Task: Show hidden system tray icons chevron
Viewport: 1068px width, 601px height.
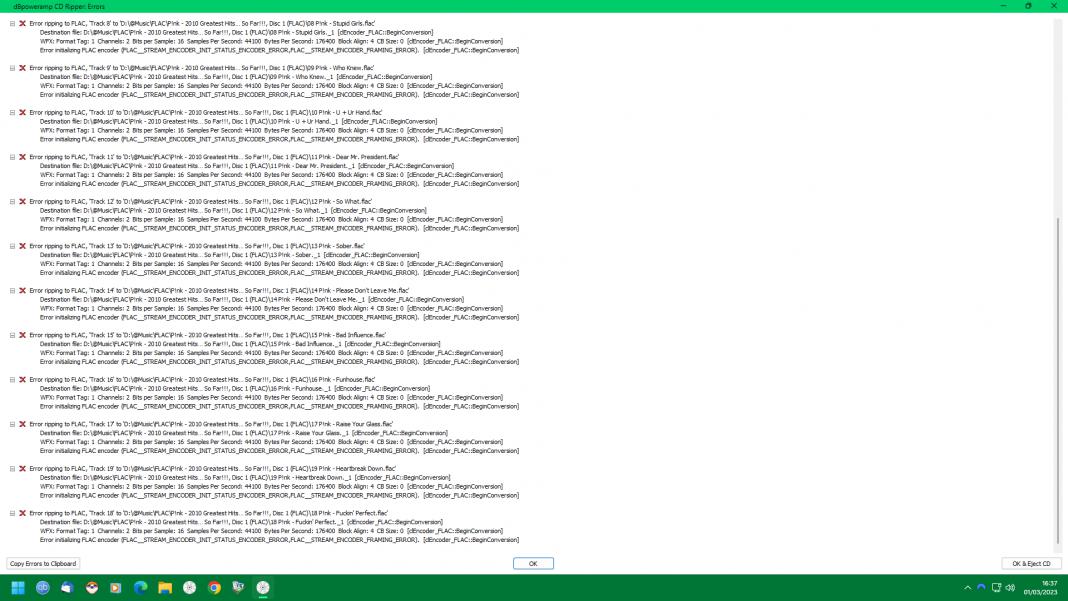Action: click(967, 588)
